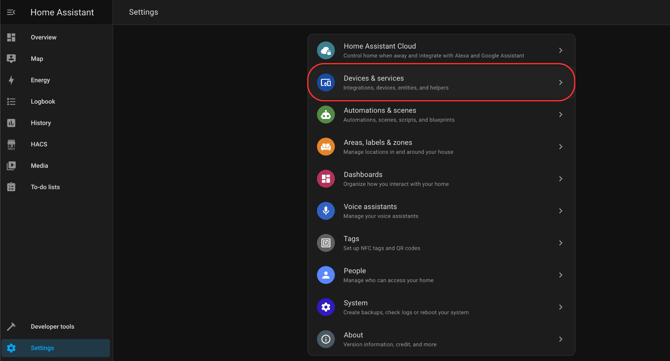Click 'Manage your voice assistants' text
This screenshot has width=670, height=361.
click(381, 216)
